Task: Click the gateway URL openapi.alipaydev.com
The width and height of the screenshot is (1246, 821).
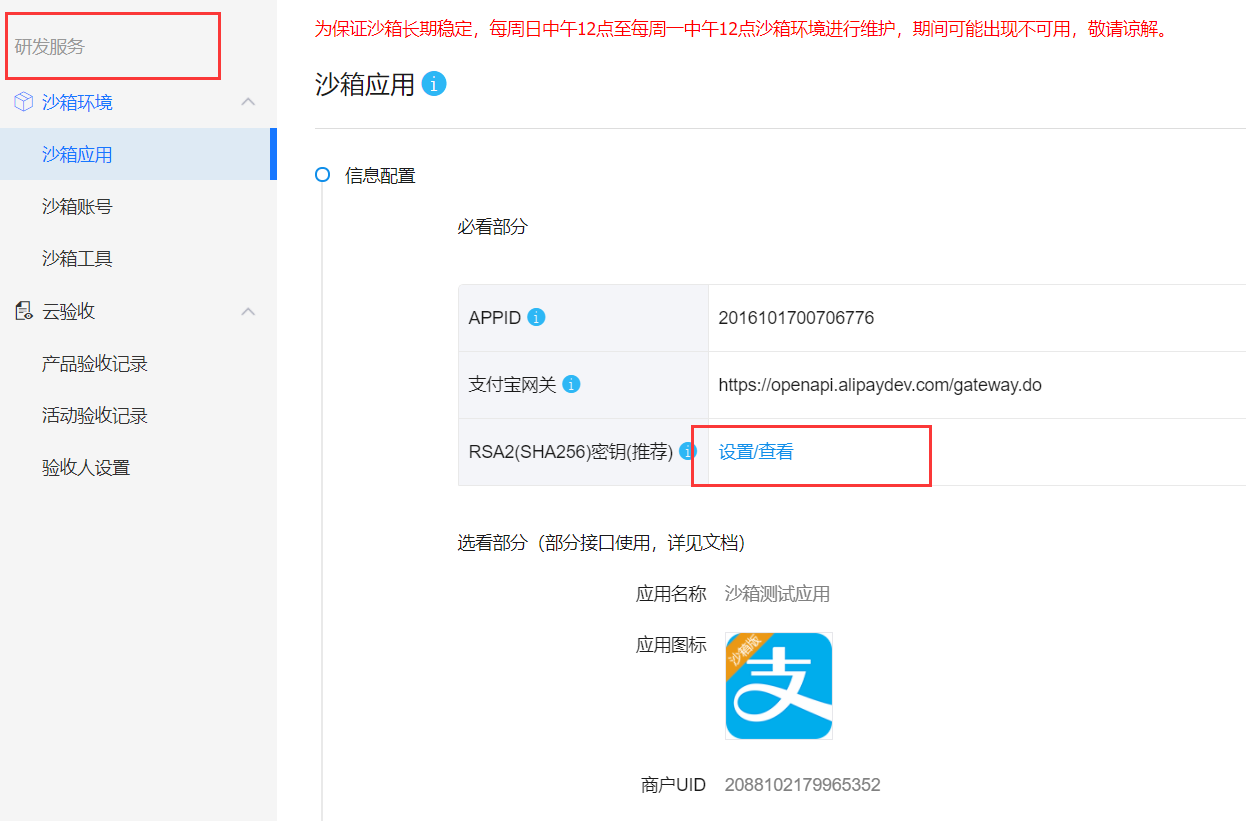Action: click(880, 385)
